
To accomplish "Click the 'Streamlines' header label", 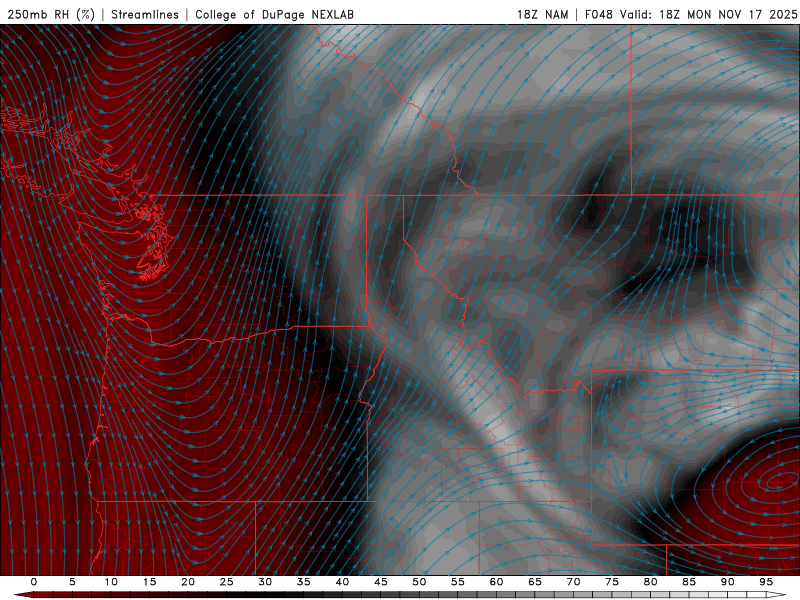I will pyautogui.click(x=145, y=14).
